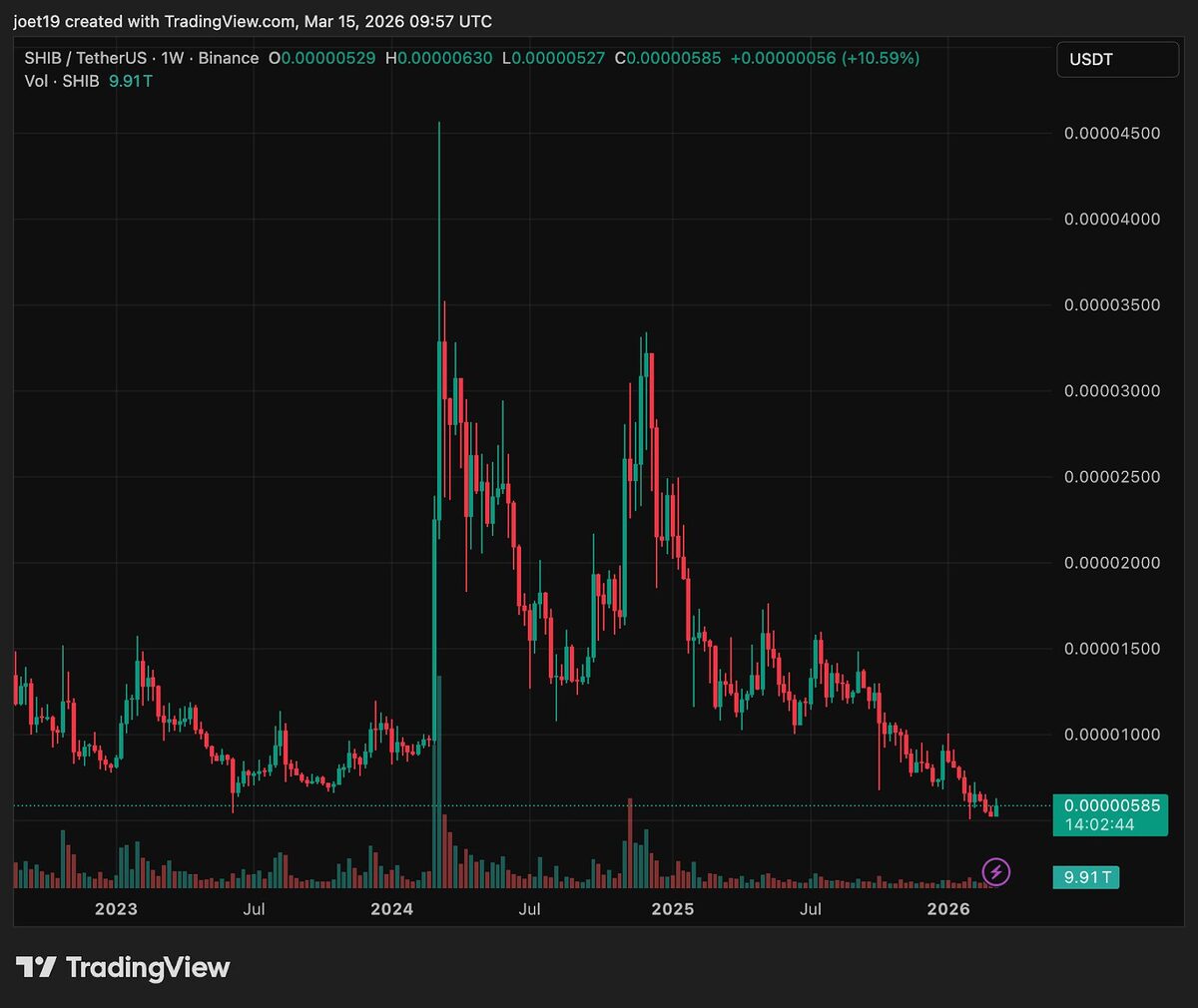Screen dimensions: 1198x1008
Task: Select 2025 on the time axis
Action: click(674, 909)
